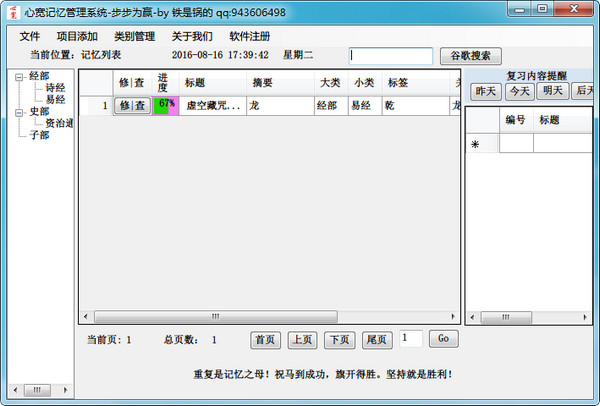Open the 软件注册 menu
Viewport: 600px width, 406px height.
coord(250,36)
